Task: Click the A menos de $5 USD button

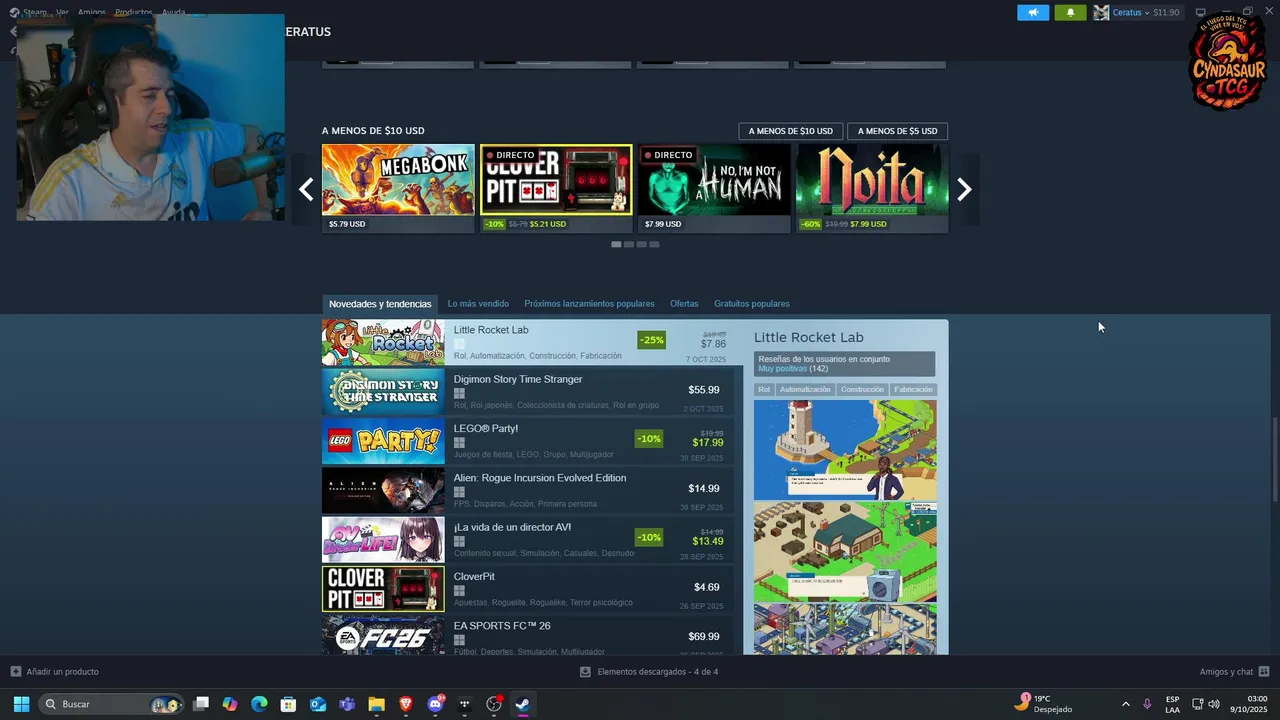Action: pos(897,131)
